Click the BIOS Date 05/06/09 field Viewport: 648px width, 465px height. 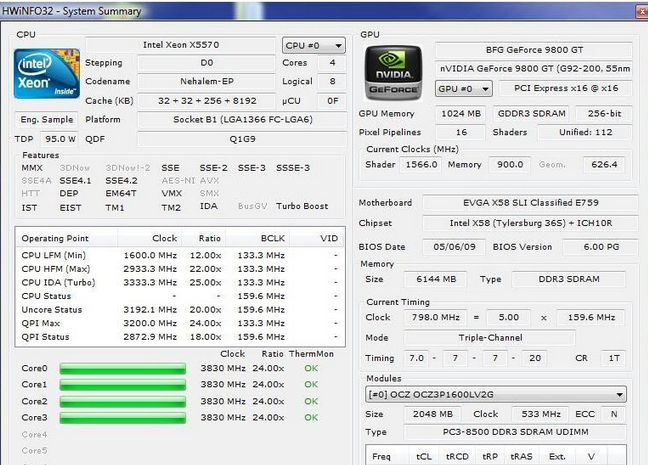(x=454, y=247)
